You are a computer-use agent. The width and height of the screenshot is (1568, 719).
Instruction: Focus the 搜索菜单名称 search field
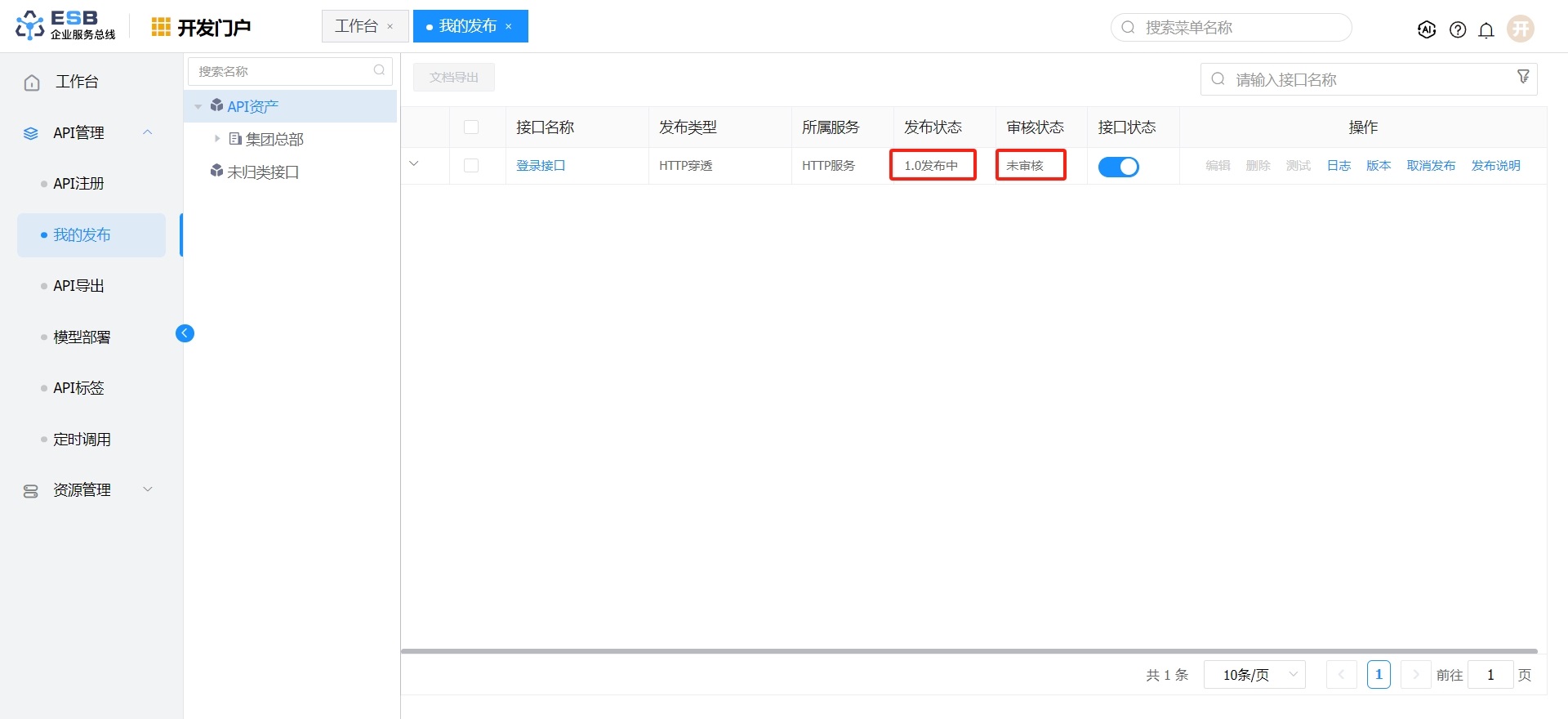1232,27
